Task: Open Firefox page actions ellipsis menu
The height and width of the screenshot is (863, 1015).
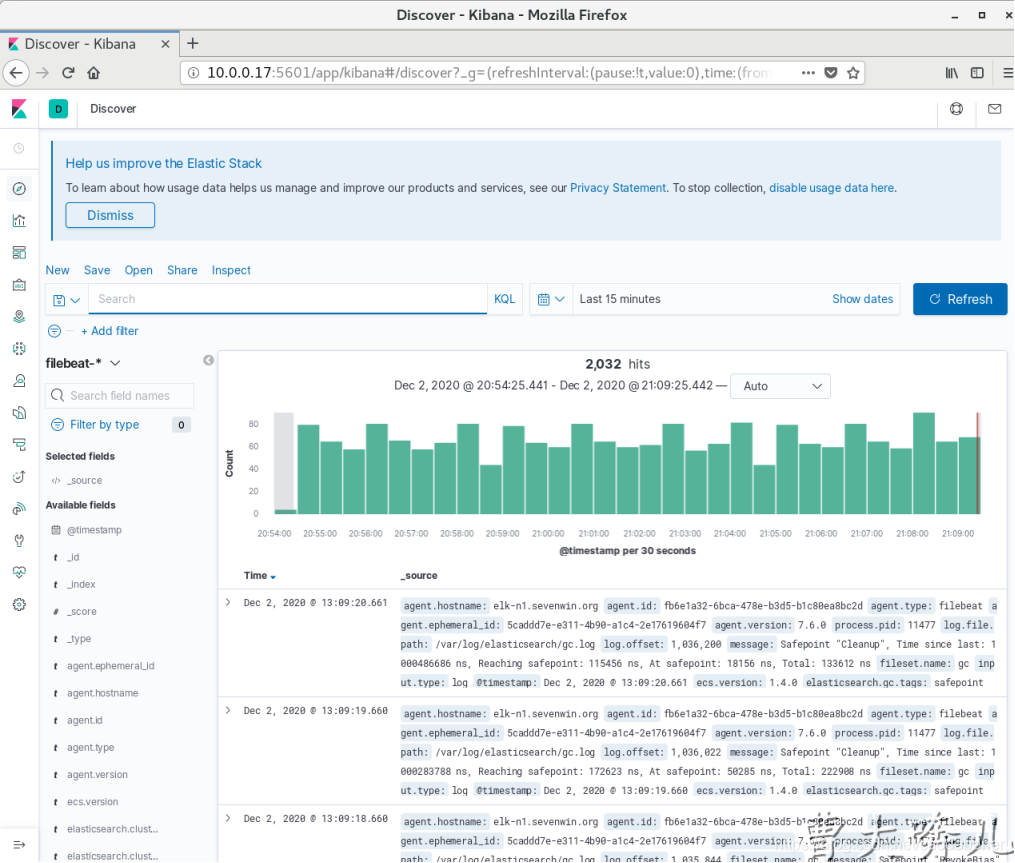Action: point(808,73)
